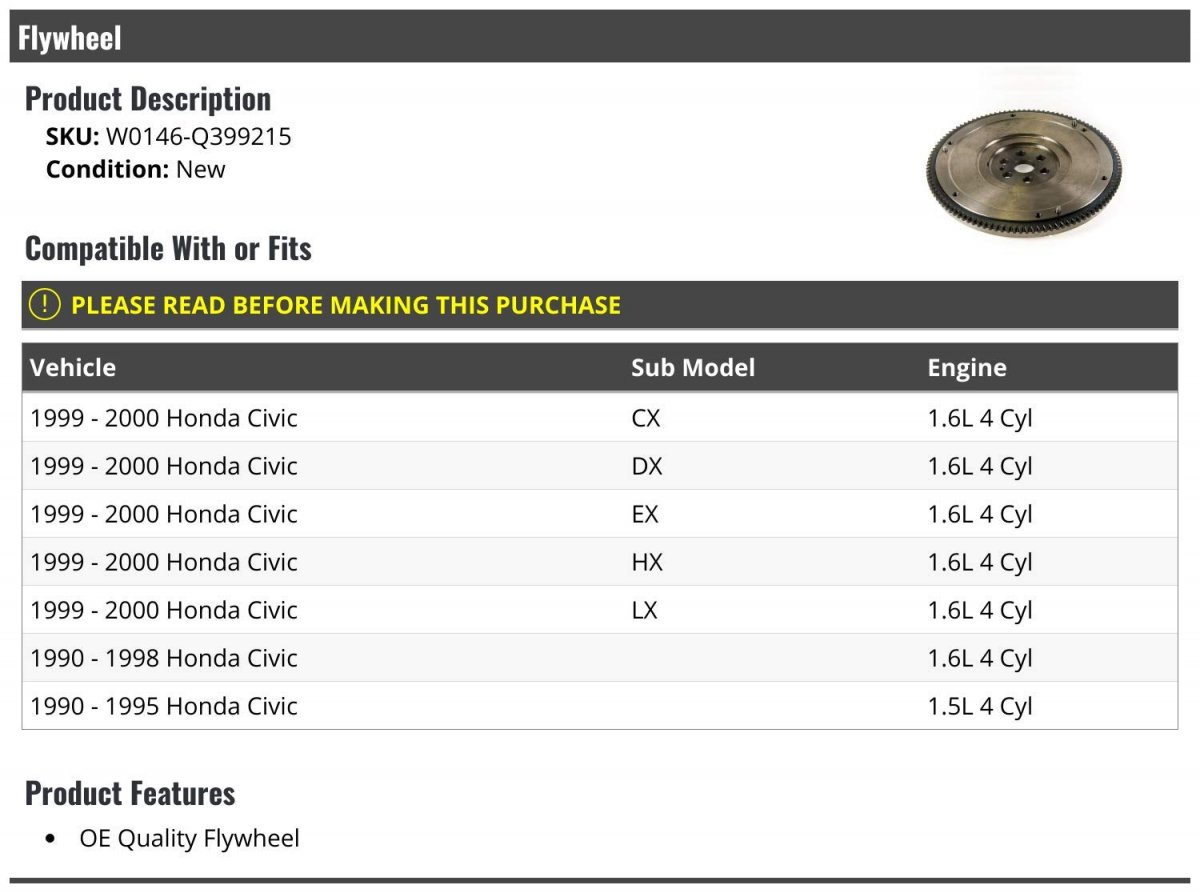This screenshot has height=893, width=1200.
Task: Select the 1999 - 2000 Honda Civic CX row
Action: point(600,418)
